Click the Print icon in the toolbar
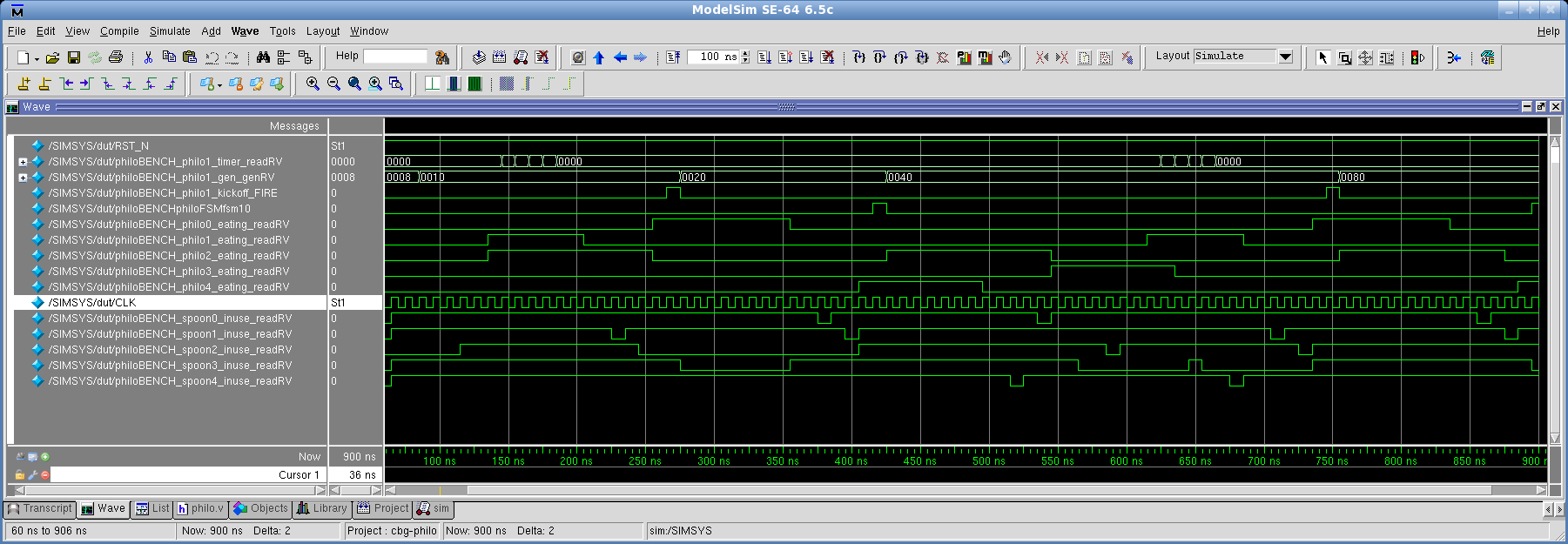This screenshot has width=1568, height=544. coord(115,57)
